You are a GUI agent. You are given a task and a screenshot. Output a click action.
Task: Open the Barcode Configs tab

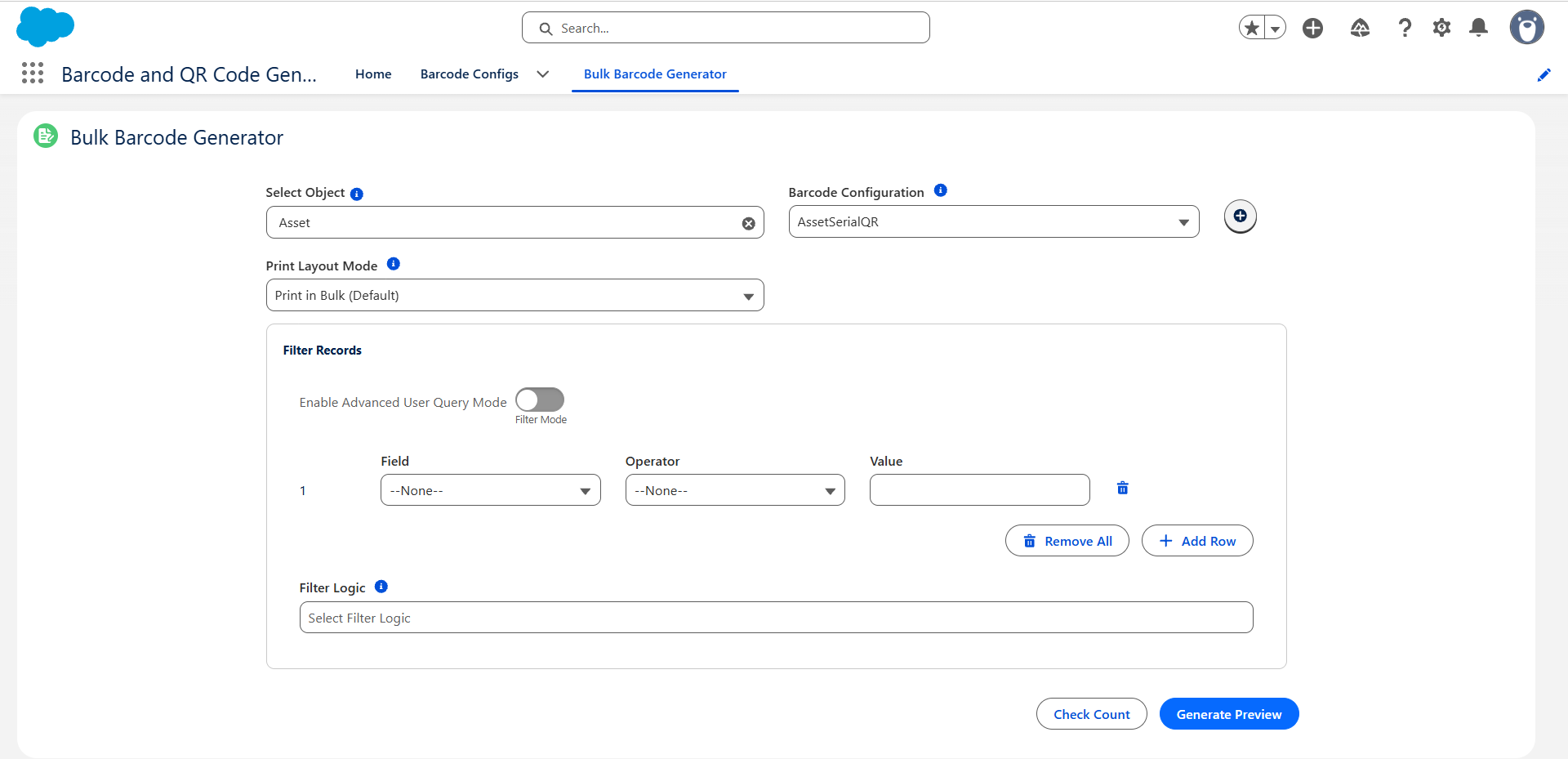coord(470,74)
